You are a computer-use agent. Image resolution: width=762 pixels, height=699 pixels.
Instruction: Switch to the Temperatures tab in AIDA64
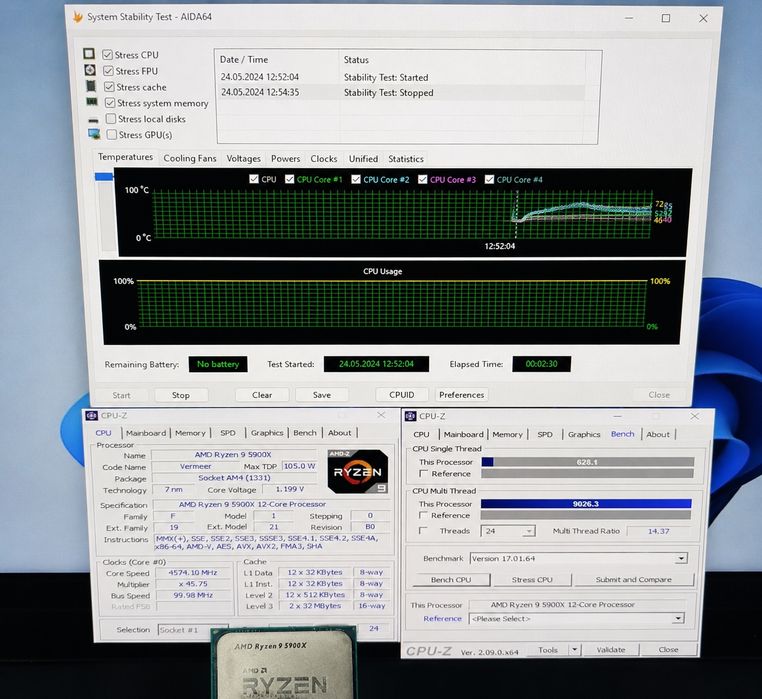(x=125, y=157)
